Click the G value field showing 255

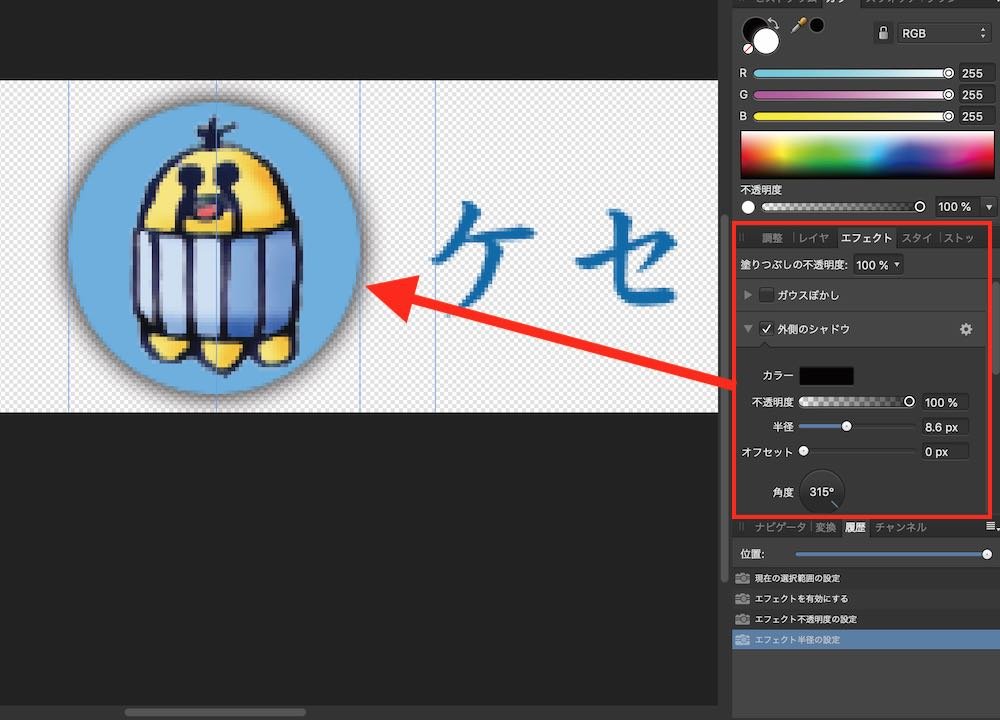click(x=976, y=95)
